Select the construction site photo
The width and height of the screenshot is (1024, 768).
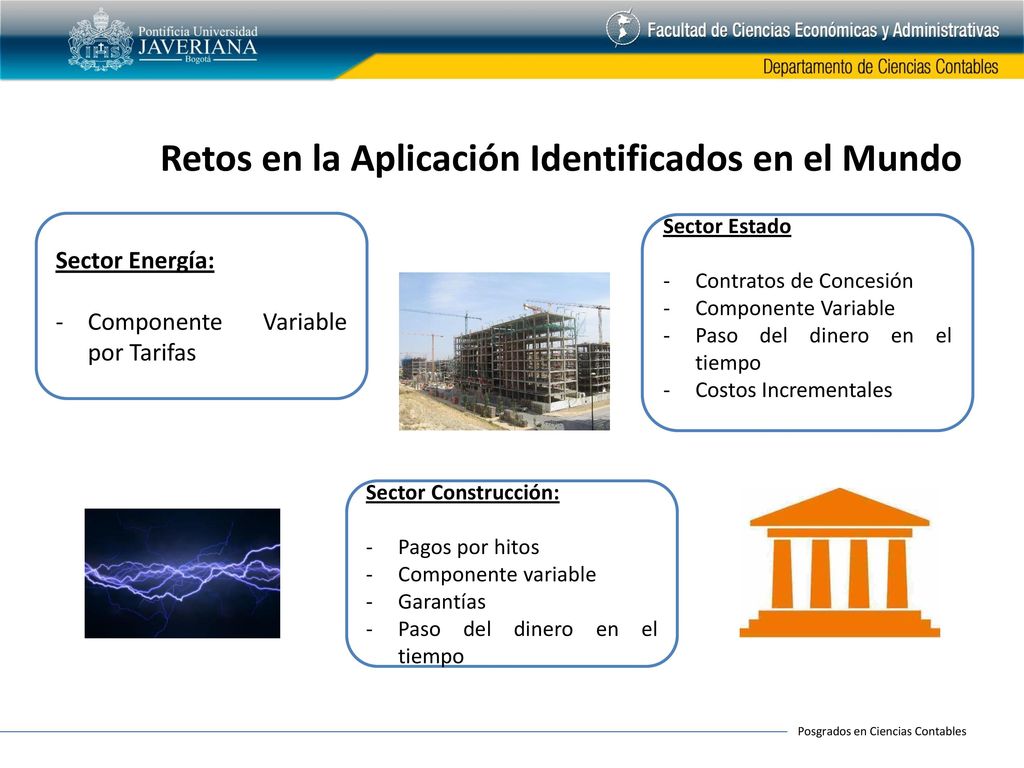pos(504,351)
